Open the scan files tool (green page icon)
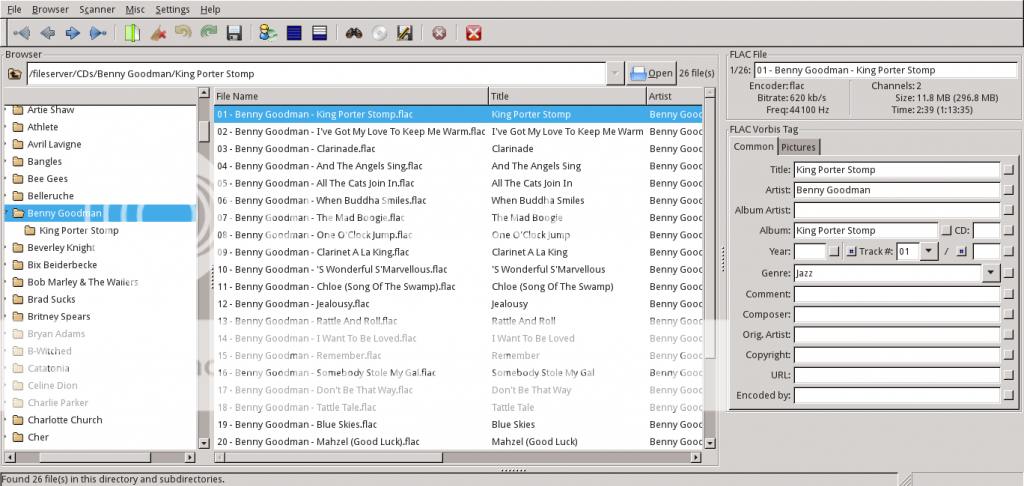 pyautogui.click(x=132, y=33)
